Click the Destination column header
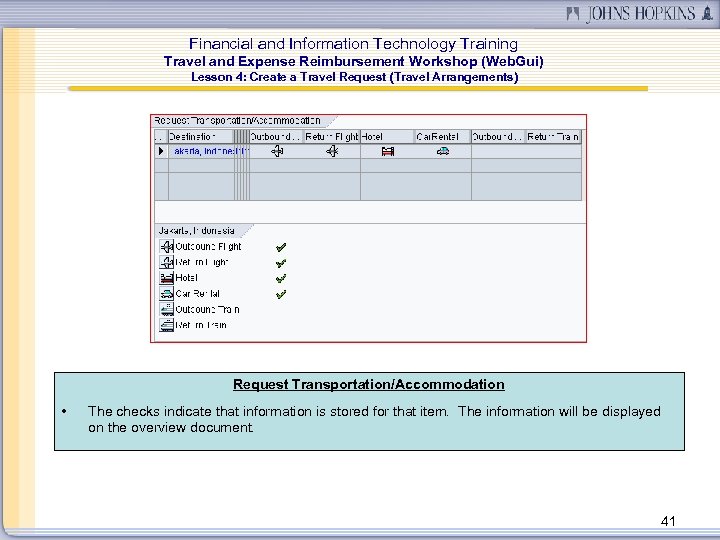The width and height of the screenshot is (720, 540). [201, 137]
